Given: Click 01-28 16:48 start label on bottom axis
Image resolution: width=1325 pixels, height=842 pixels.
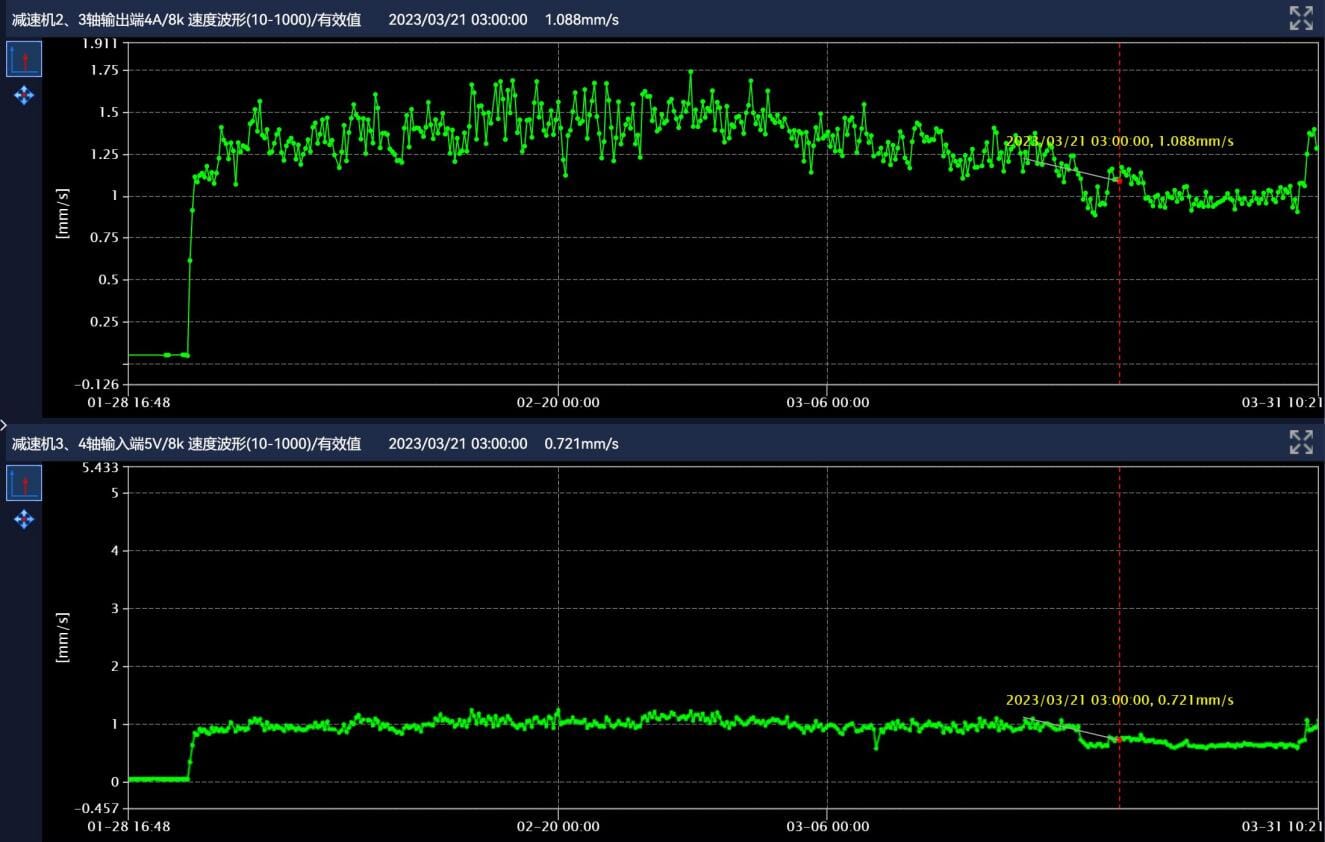Looking at the screenshot, I should pos(129,826).
